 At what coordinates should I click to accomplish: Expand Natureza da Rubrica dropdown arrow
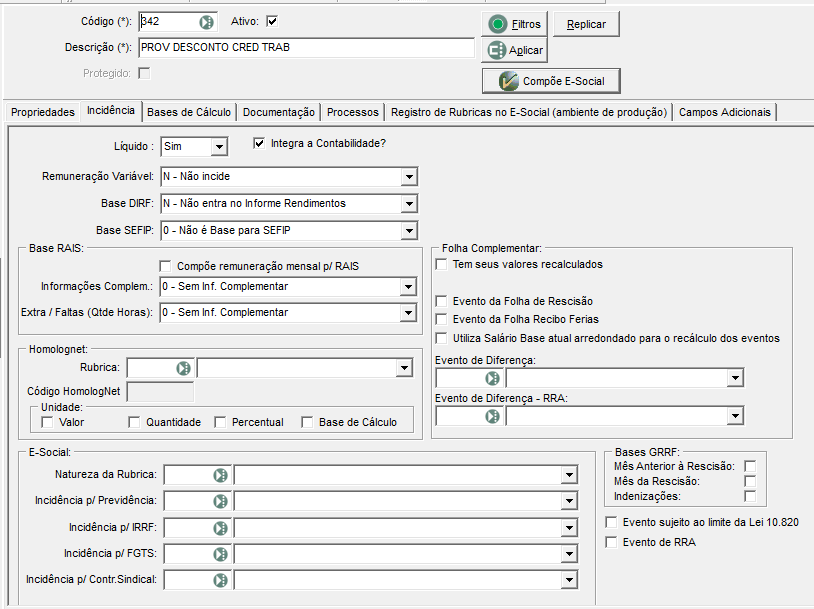point(569,475)
